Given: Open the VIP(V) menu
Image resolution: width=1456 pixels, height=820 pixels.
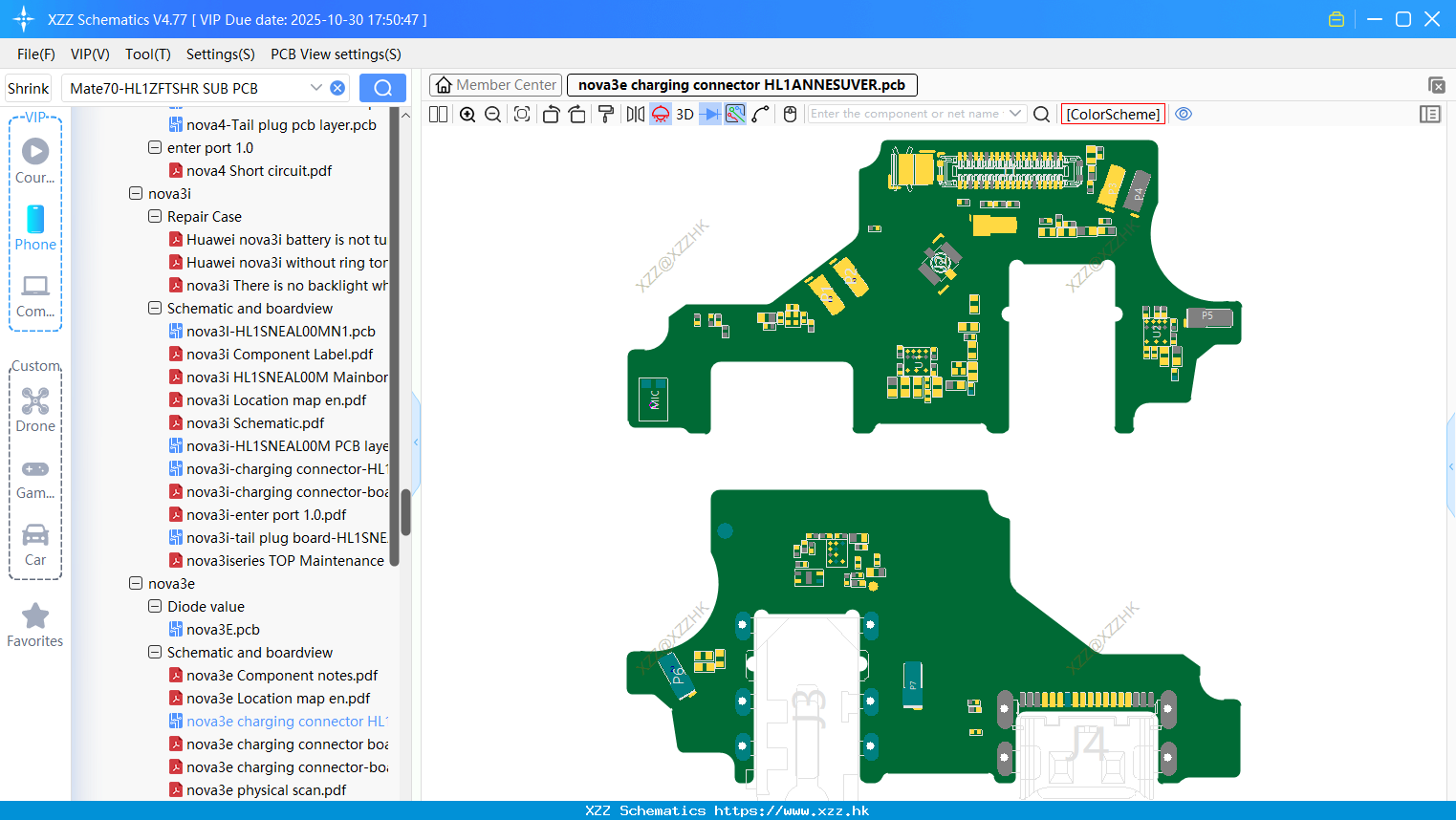Looking at the screenshot, I should pos(90,54).
